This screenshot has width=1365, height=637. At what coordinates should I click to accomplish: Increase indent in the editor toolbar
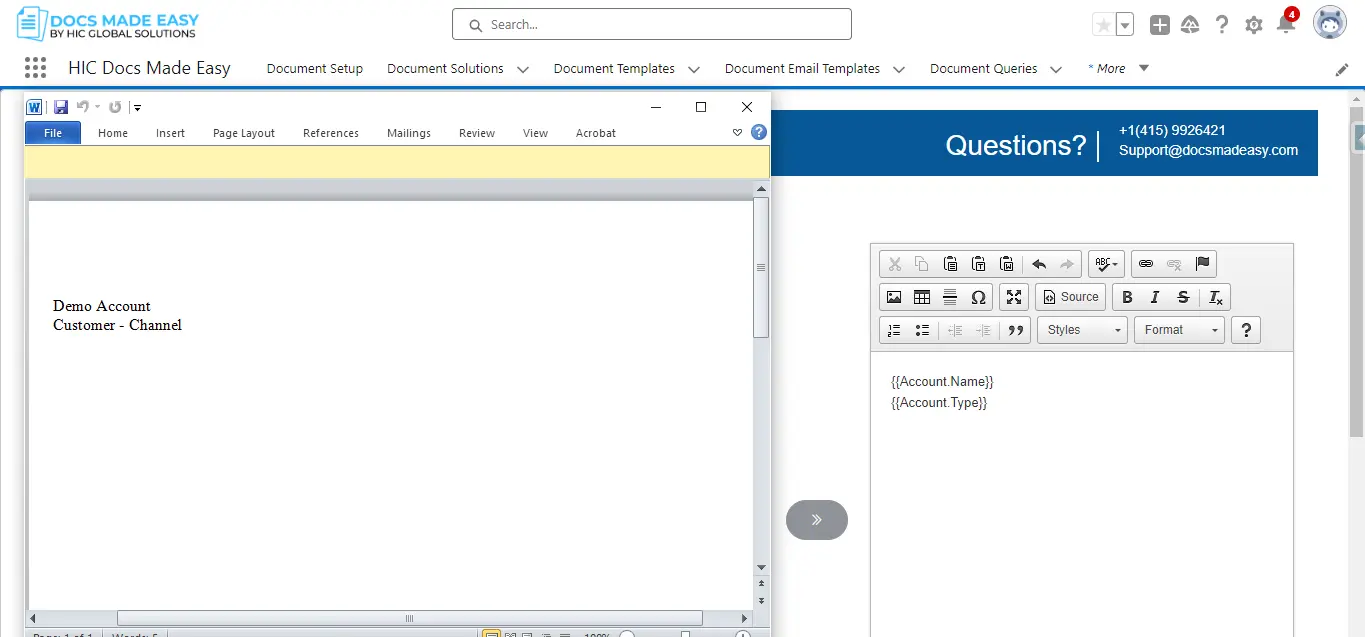(x=983, y=330)
